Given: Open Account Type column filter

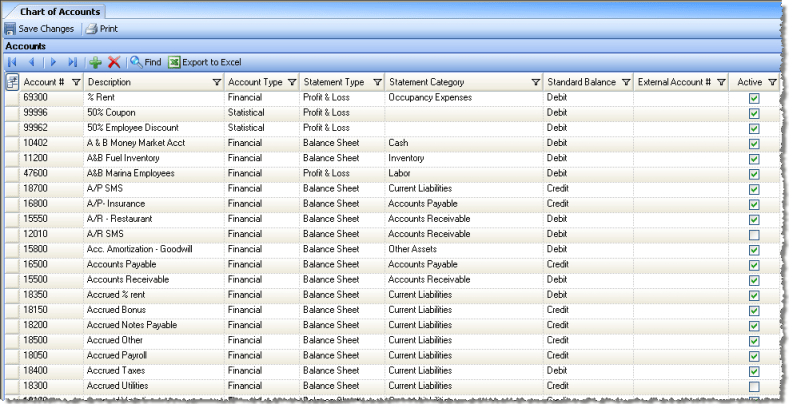Looking at the screenshot, I should pos(292,82).
